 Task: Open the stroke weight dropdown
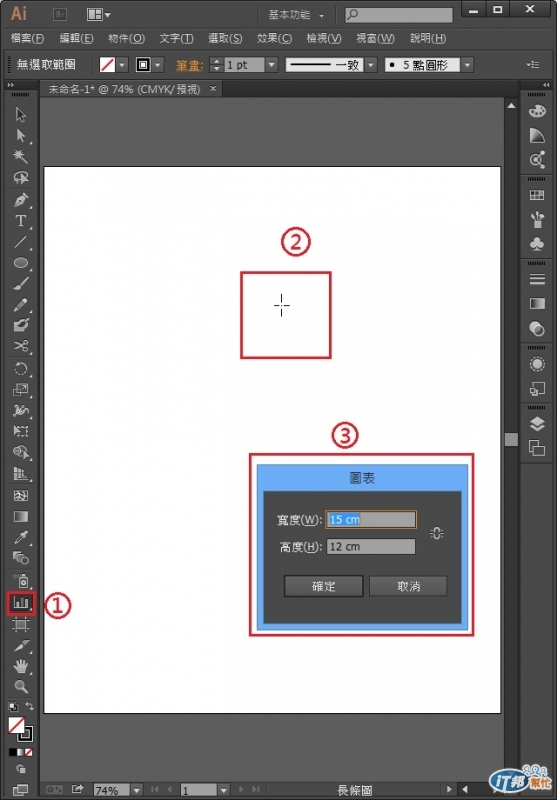tap(271, 65)
